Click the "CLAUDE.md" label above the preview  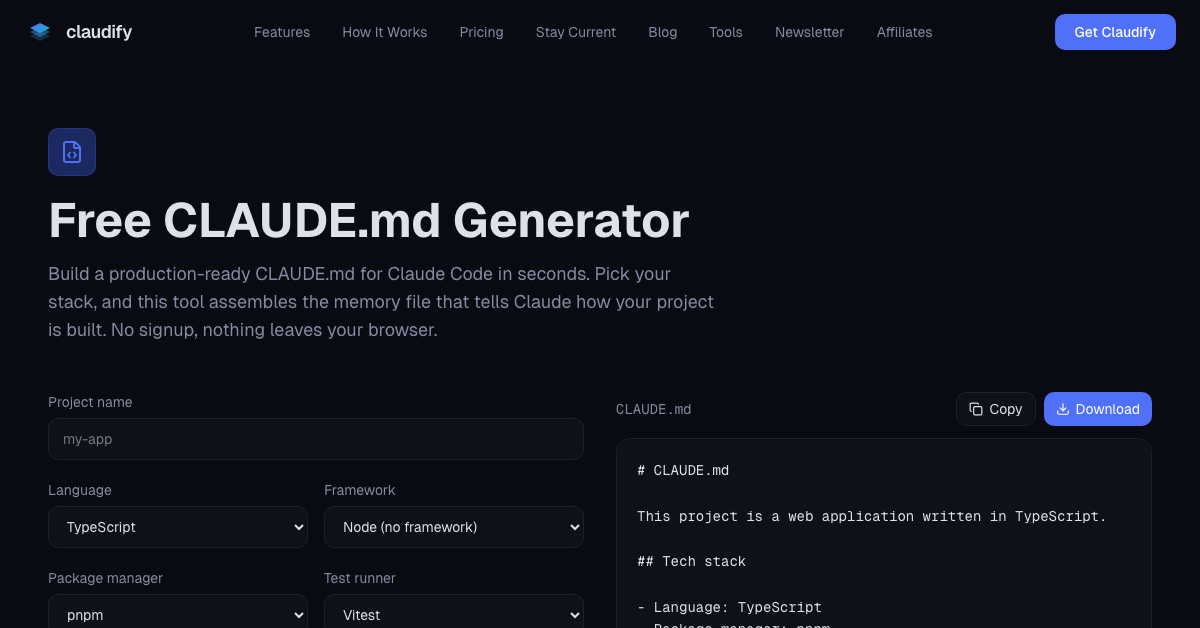click(x=653, y=409)
